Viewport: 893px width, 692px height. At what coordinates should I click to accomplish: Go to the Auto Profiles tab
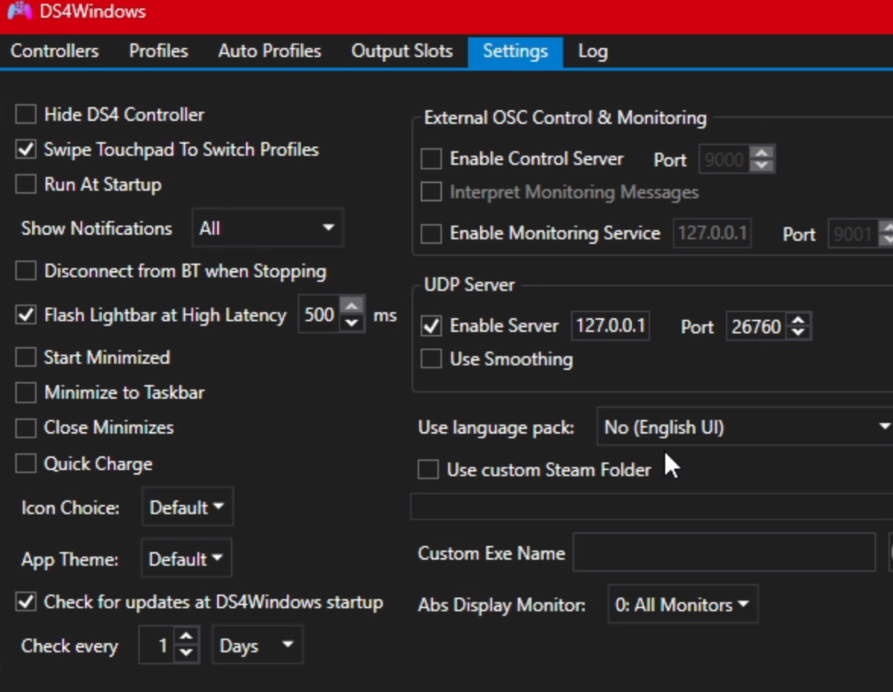click(269, 51)
